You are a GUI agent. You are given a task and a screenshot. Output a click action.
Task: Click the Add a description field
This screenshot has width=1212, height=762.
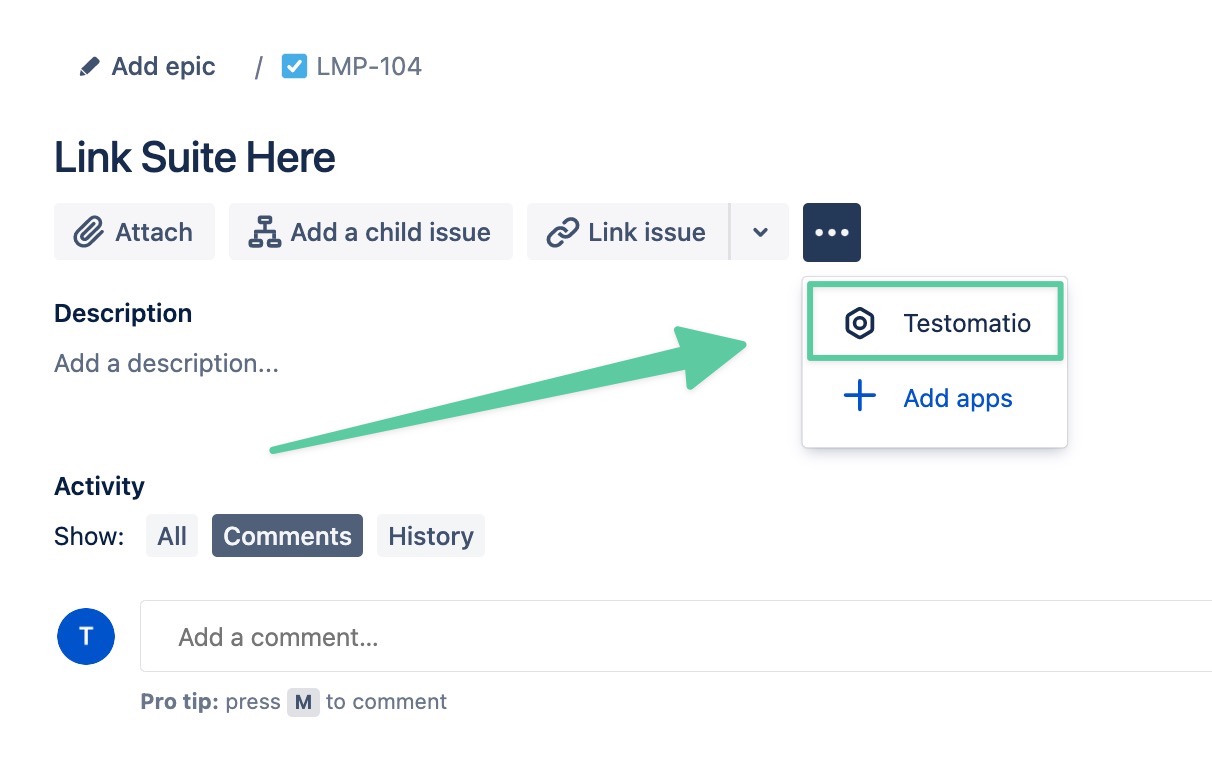pos(167,363)
